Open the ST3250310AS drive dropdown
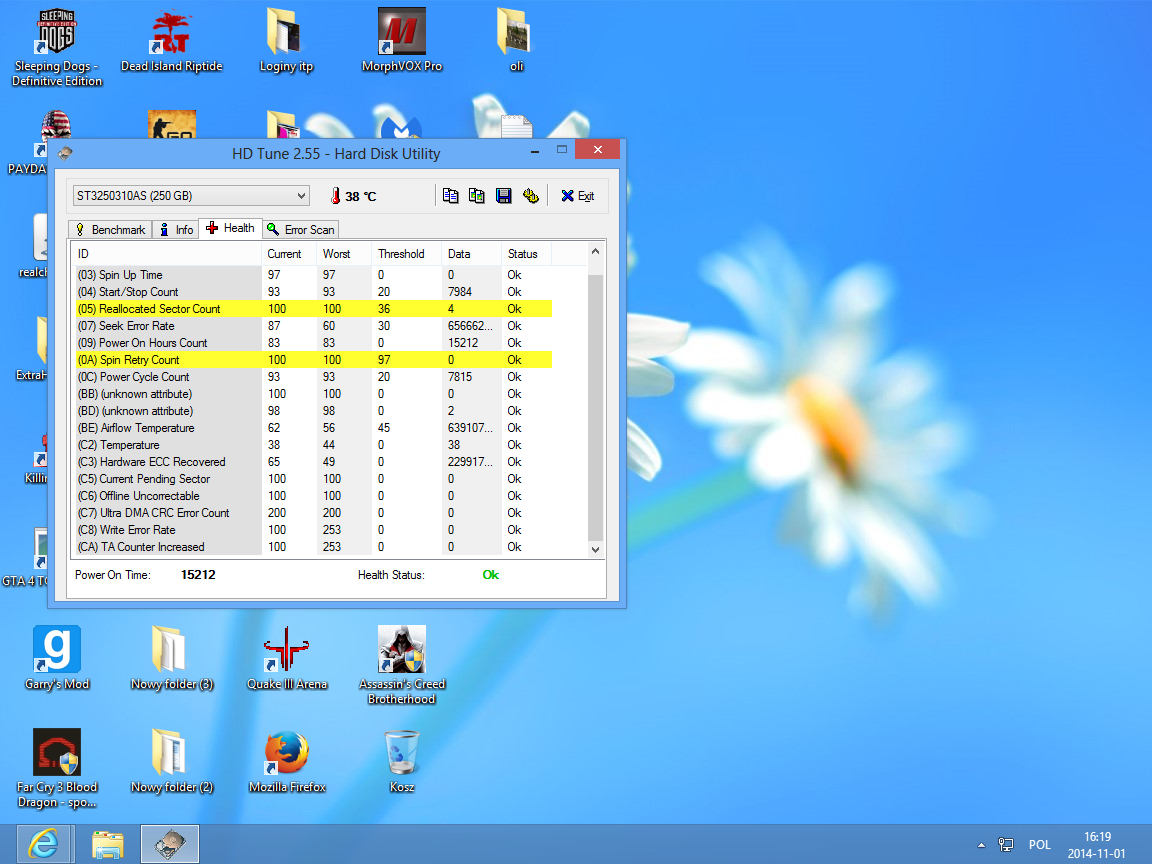This screenshot has width=1152, height=864. coord(191,195)
